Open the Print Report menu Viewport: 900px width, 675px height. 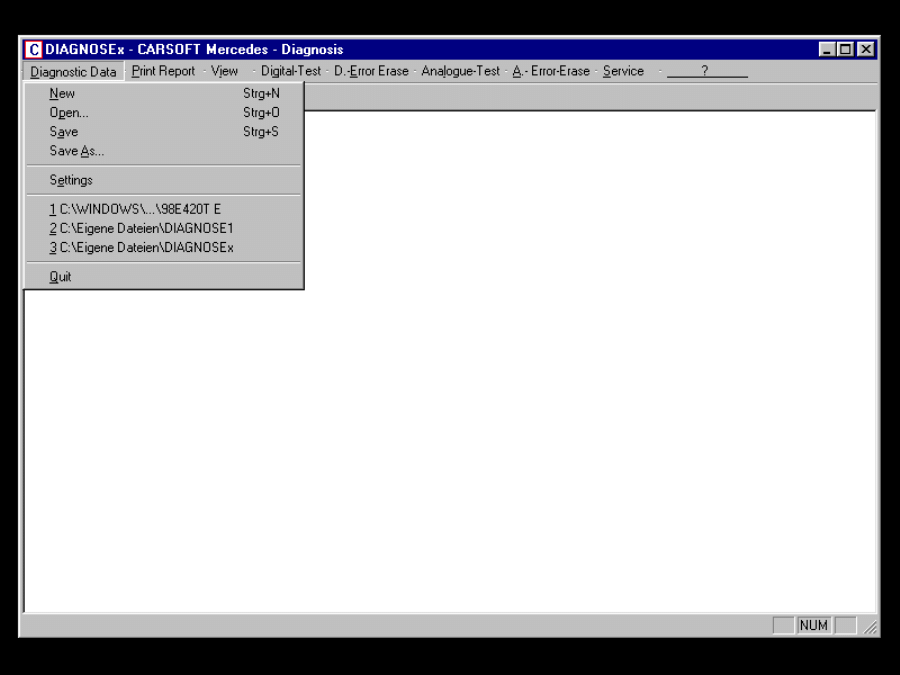point(163,72)
